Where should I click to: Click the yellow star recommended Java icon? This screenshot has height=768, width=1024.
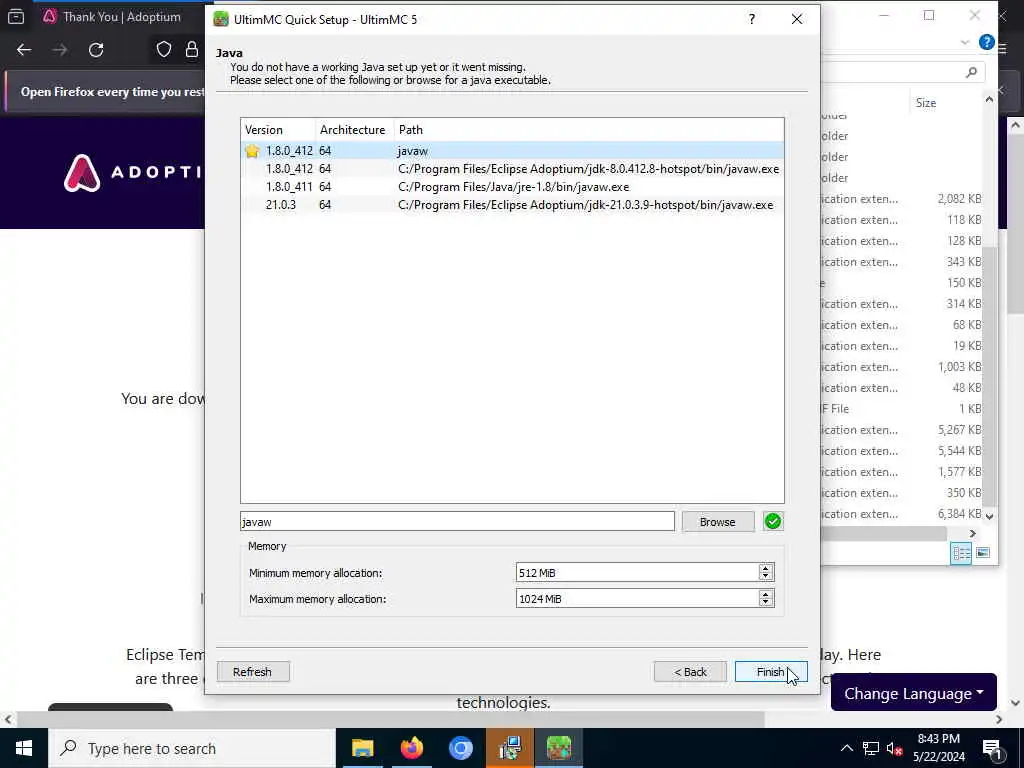[x=252, y=151]
